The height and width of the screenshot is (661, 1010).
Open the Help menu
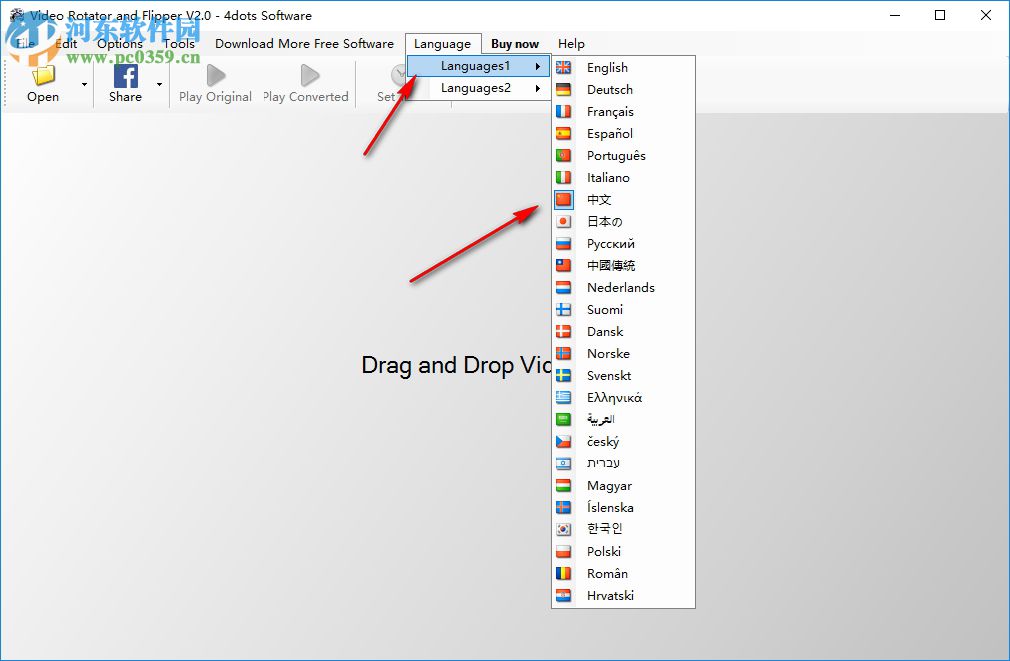[571, 44]
